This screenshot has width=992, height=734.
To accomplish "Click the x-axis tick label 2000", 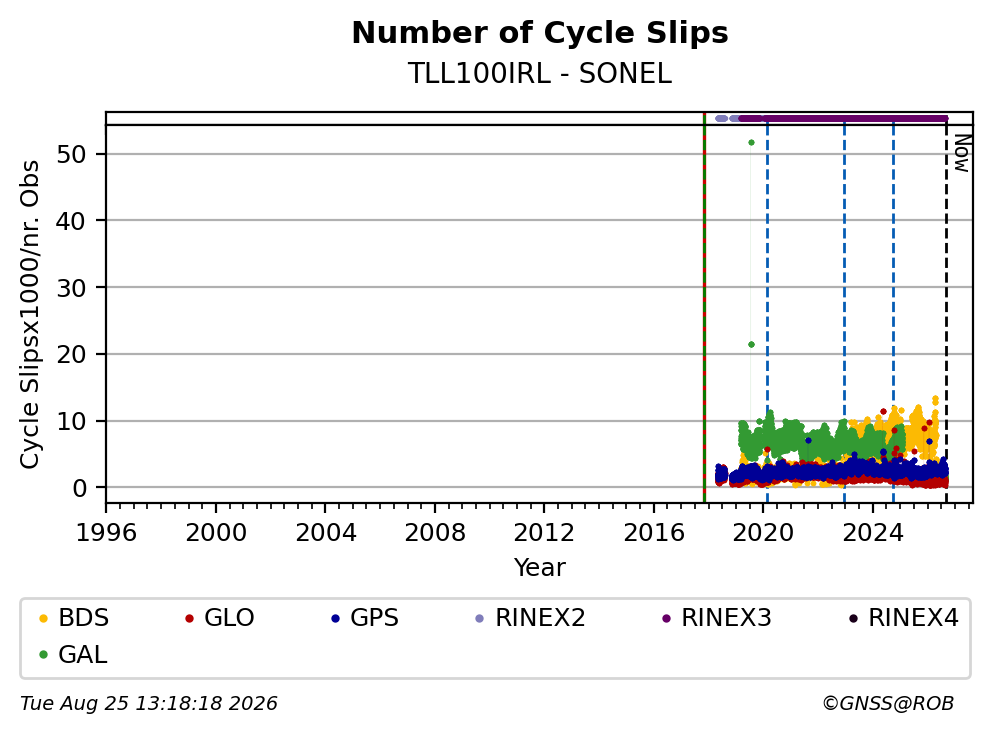I will (216, 533).
